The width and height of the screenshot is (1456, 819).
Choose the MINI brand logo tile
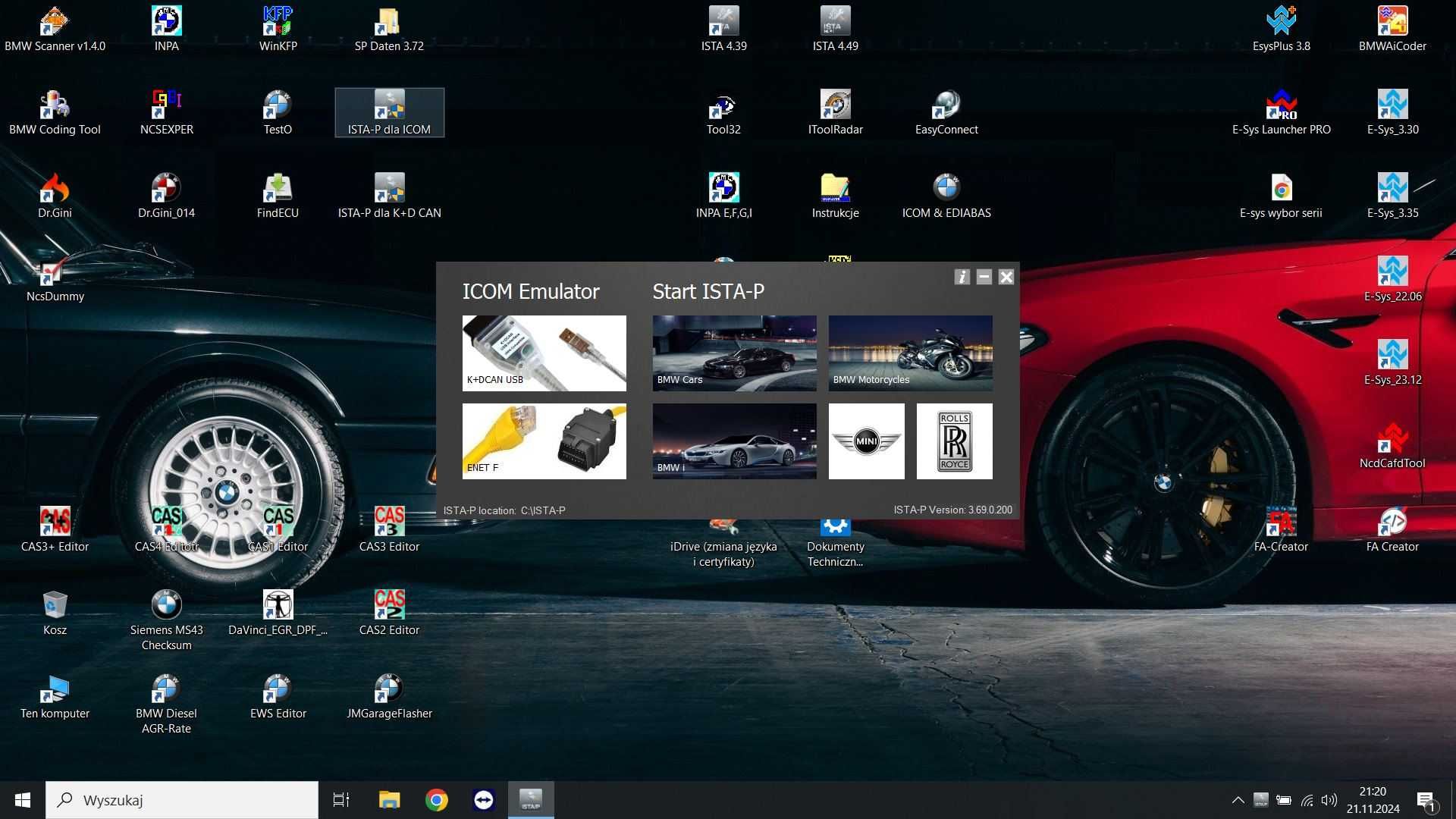tap(866, 441)
